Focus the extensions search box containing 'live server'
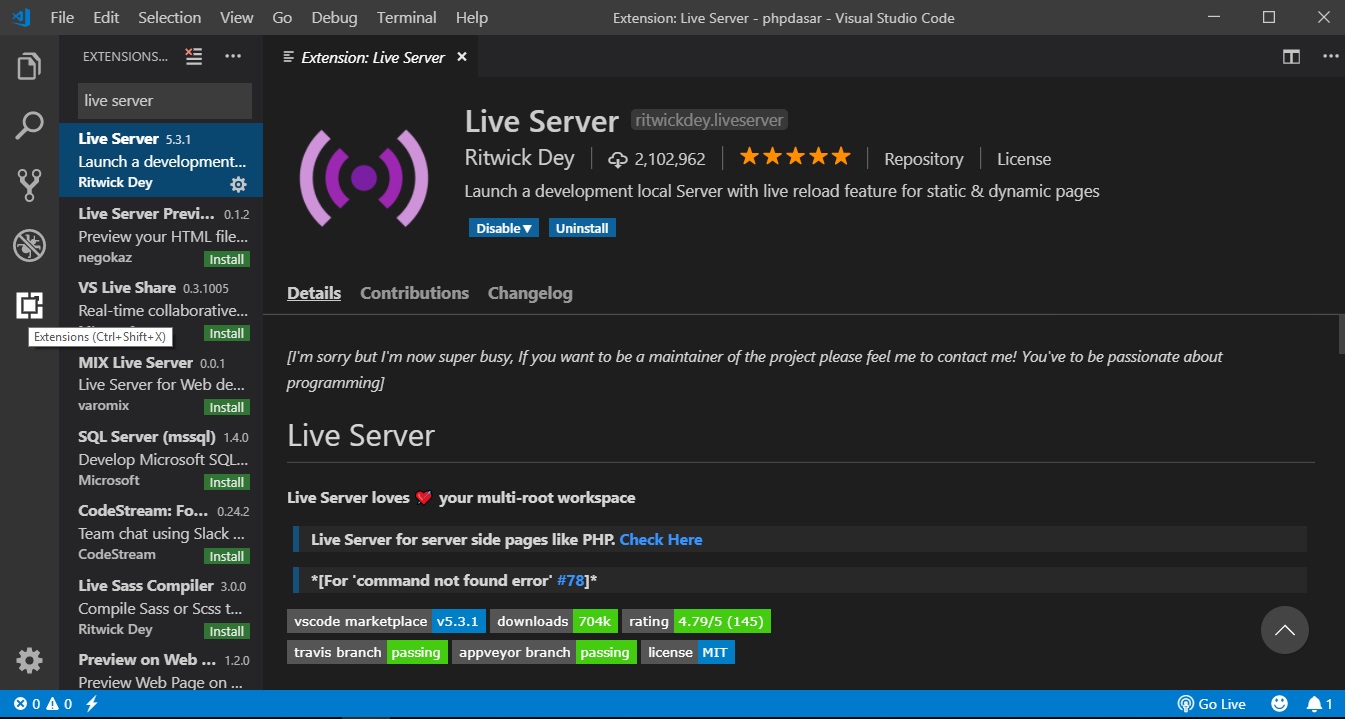Image resolution: width=1346 pixels, height=720 pixels. (165, 101)
